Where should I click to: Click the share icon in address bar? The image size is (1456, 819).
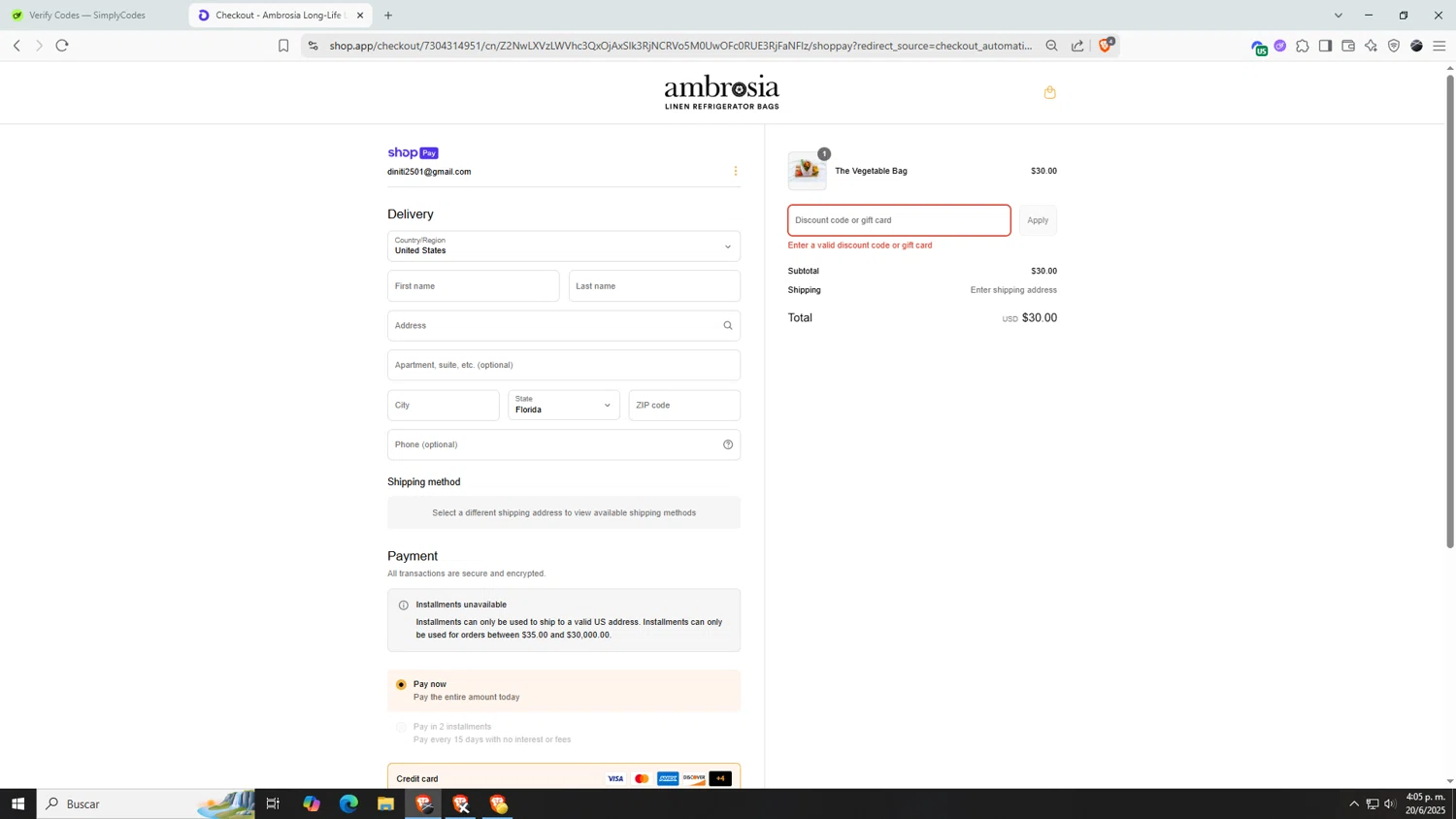[x=1077, y=46]
